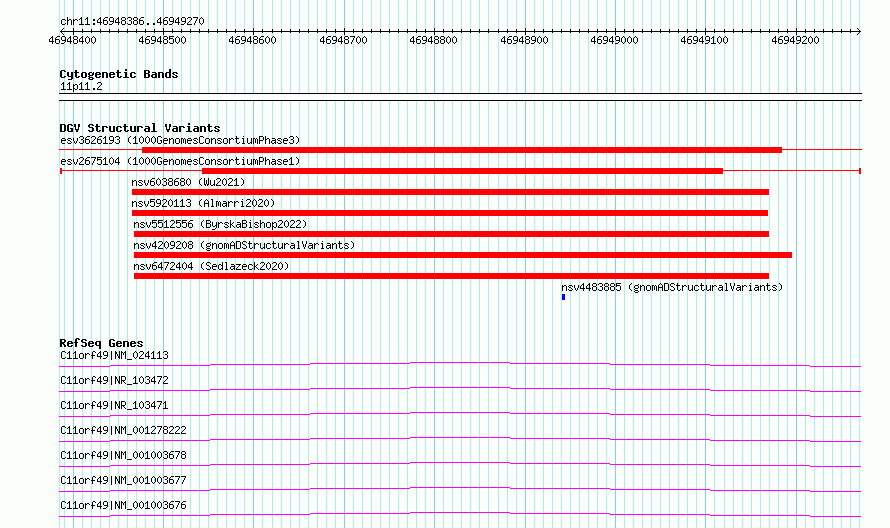Click the red bar under nsv5920113
This screenshot has height=528, width=890.
pos(450,213)
